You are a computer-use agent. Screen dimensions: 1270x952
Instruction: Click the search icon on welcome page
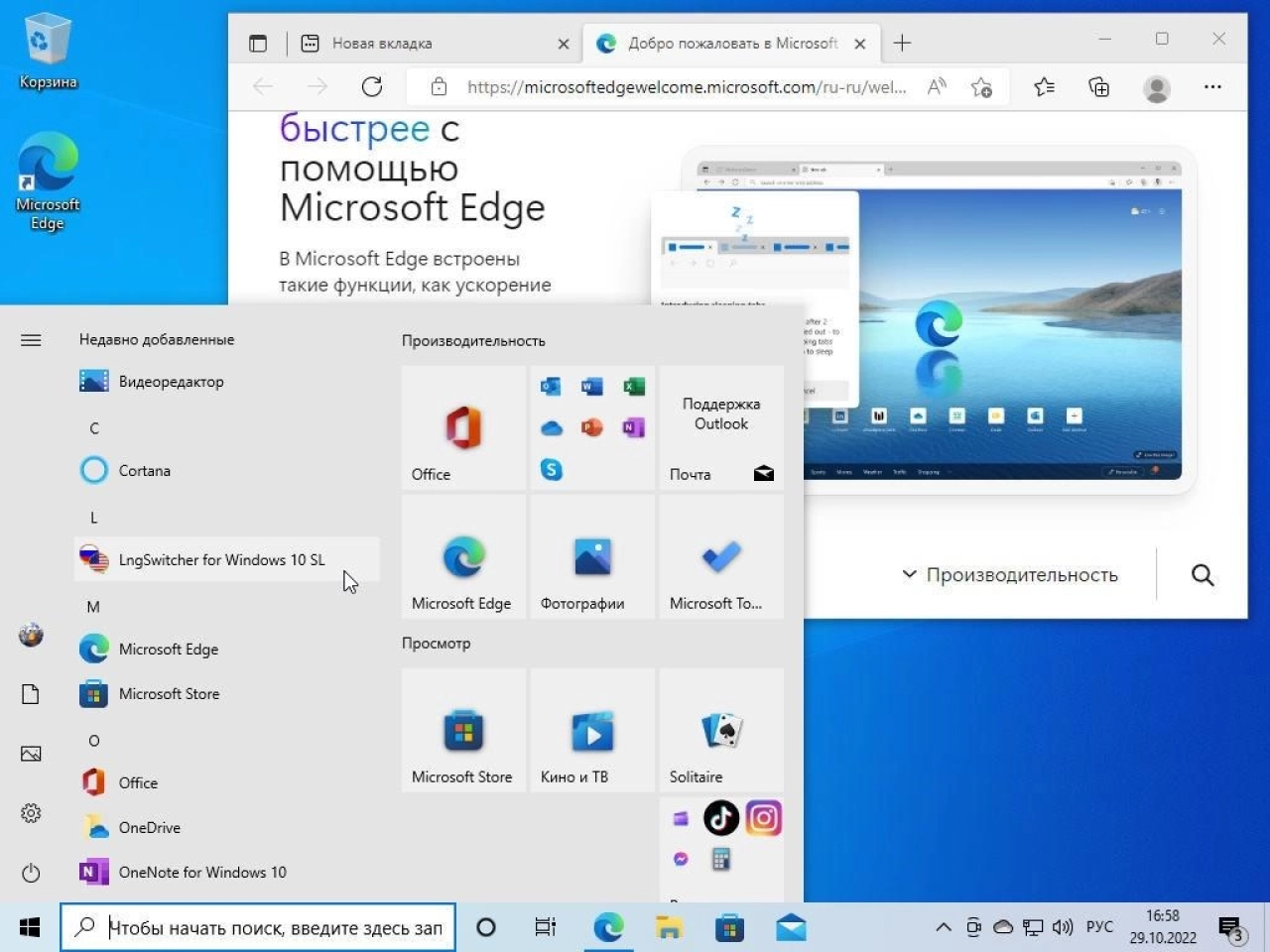pos(1203,575)
